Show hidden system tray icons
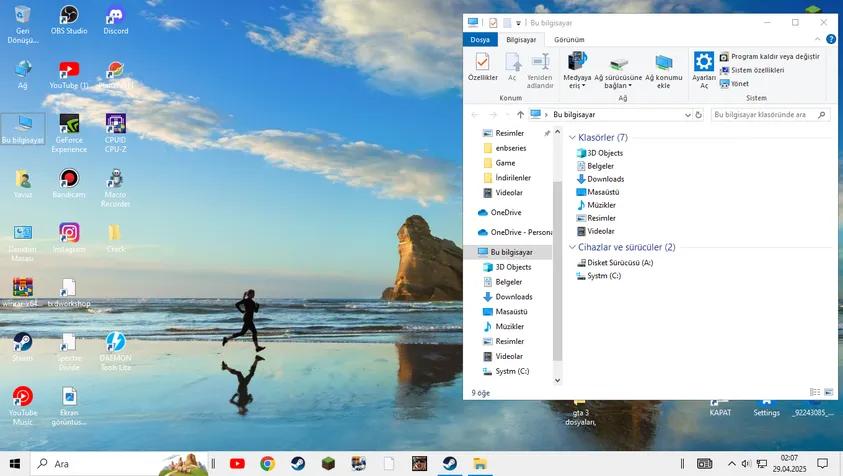 732,463
